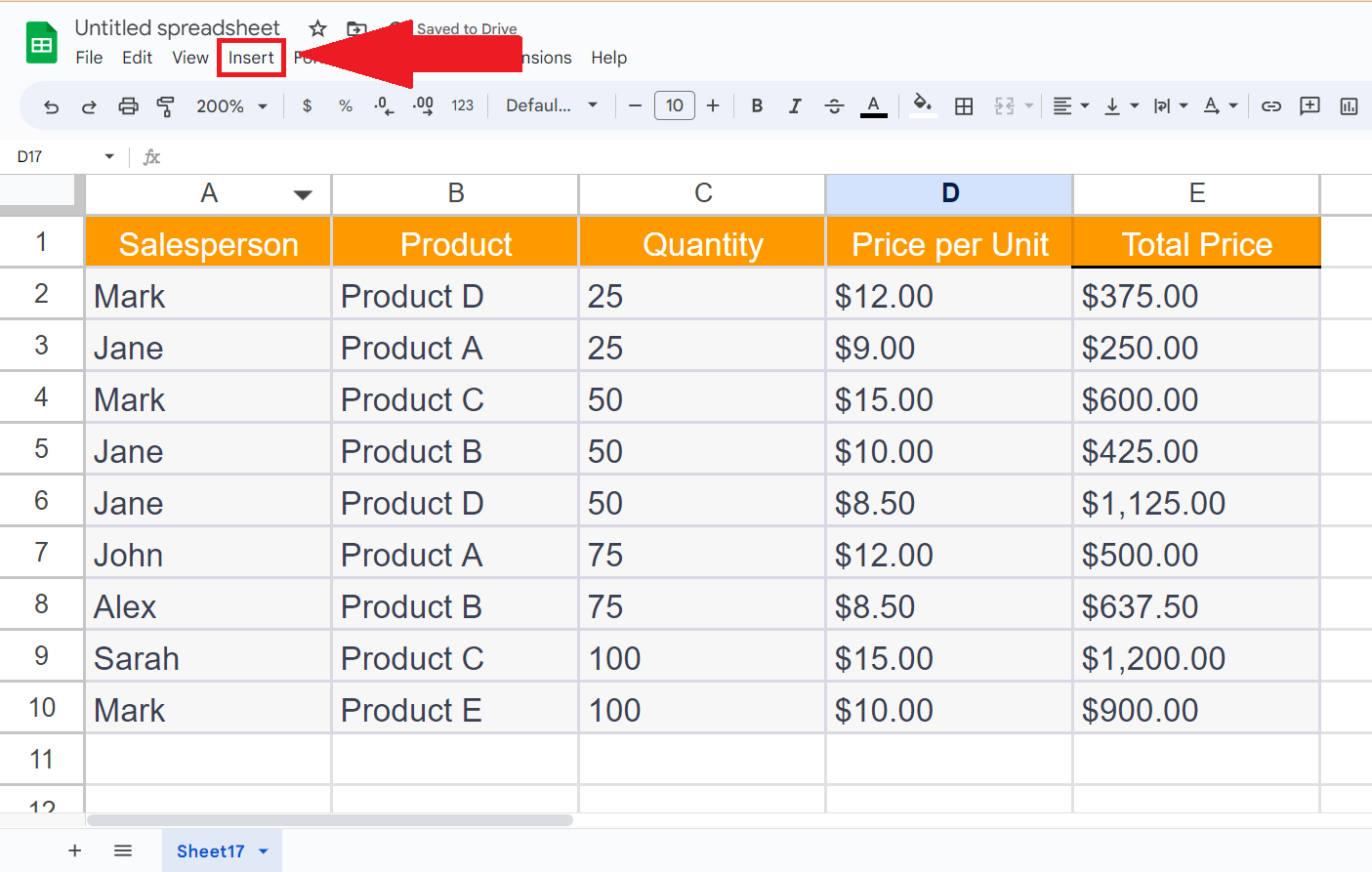Screen dimensions: 1372x872
Task: Open the text color picker
Action: pyautogui.click(x=874, y=105)
